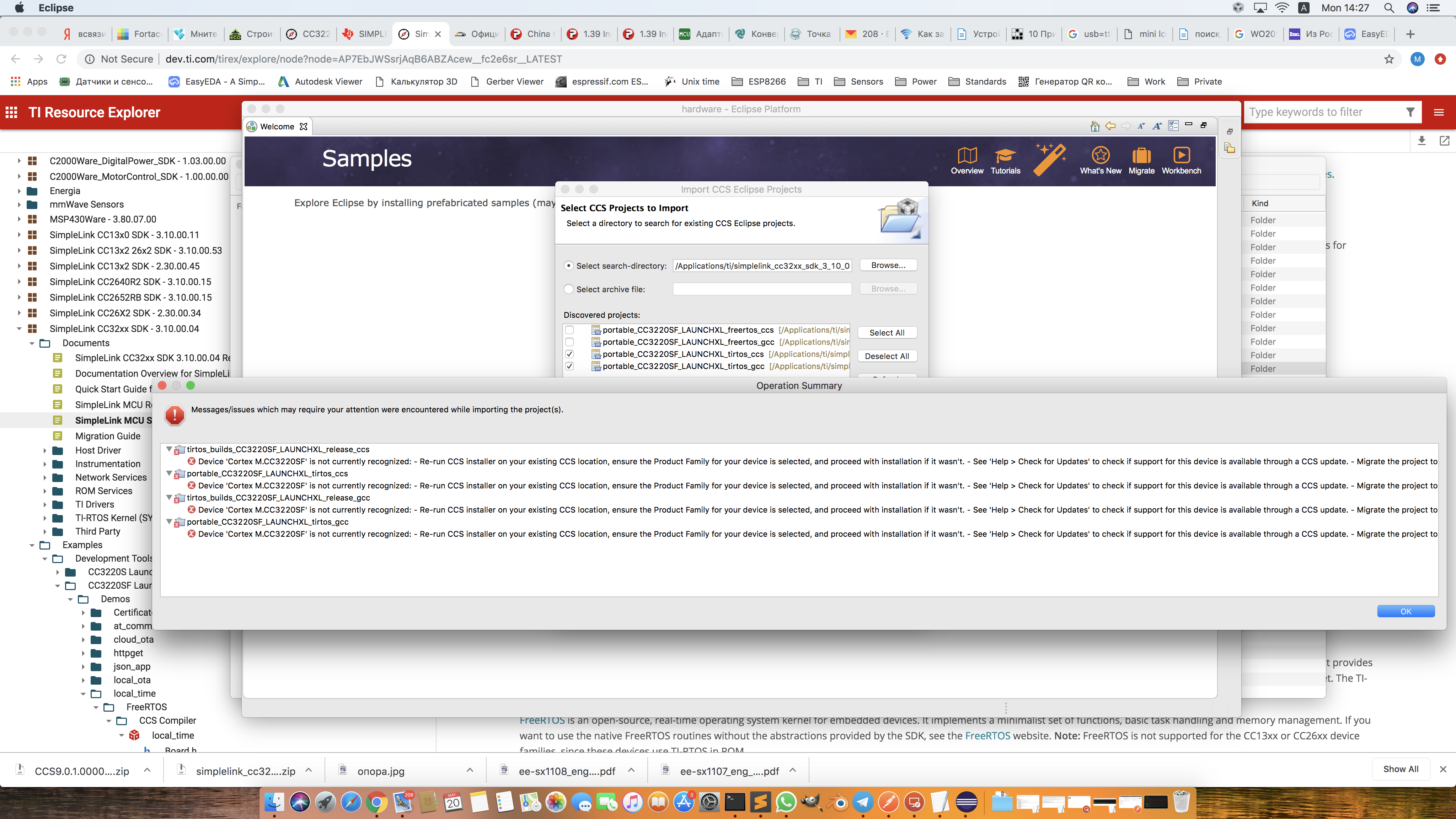Collapse portable_CC3220SF_LAUNCHXL_tirtos_gcc summary entry
Image resolution: width=1456 pixels, height=819 pixels.
coord(169,522)
